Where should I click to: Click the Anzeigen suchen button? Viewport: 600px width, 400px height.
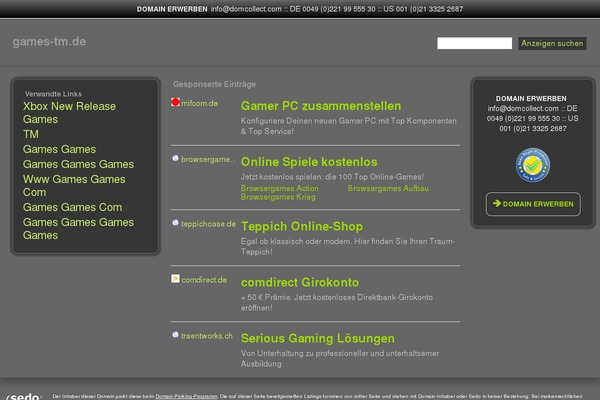552,43
